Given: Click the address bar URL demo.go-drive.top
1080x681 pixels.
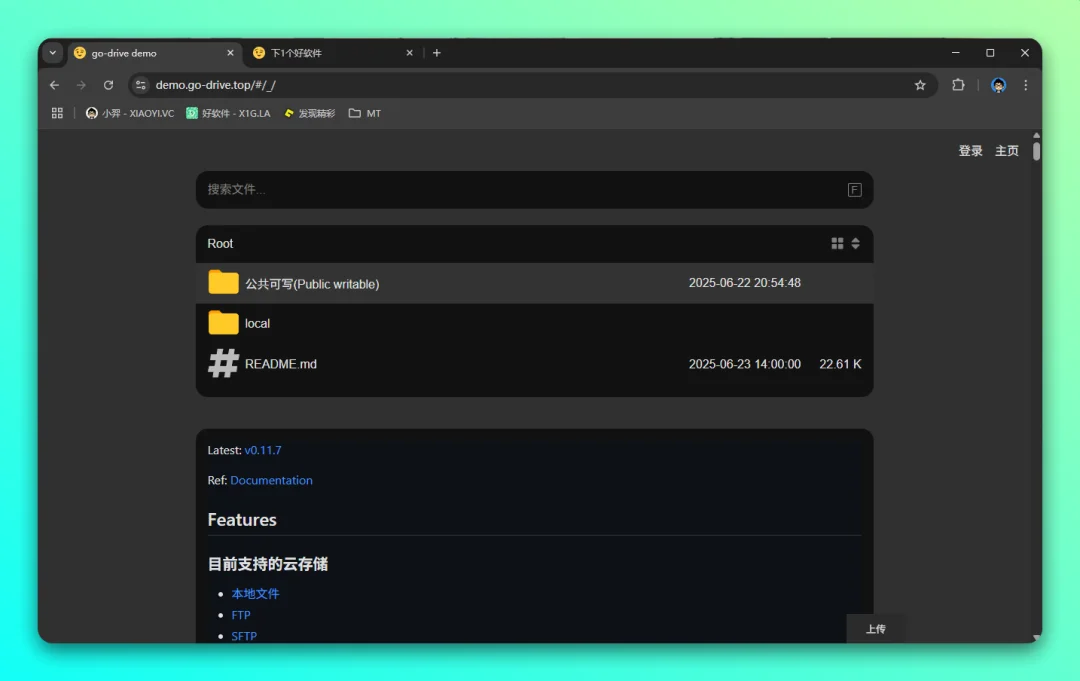Looking at the screenshot, I should pyautogui.click(x=216, y=85).
